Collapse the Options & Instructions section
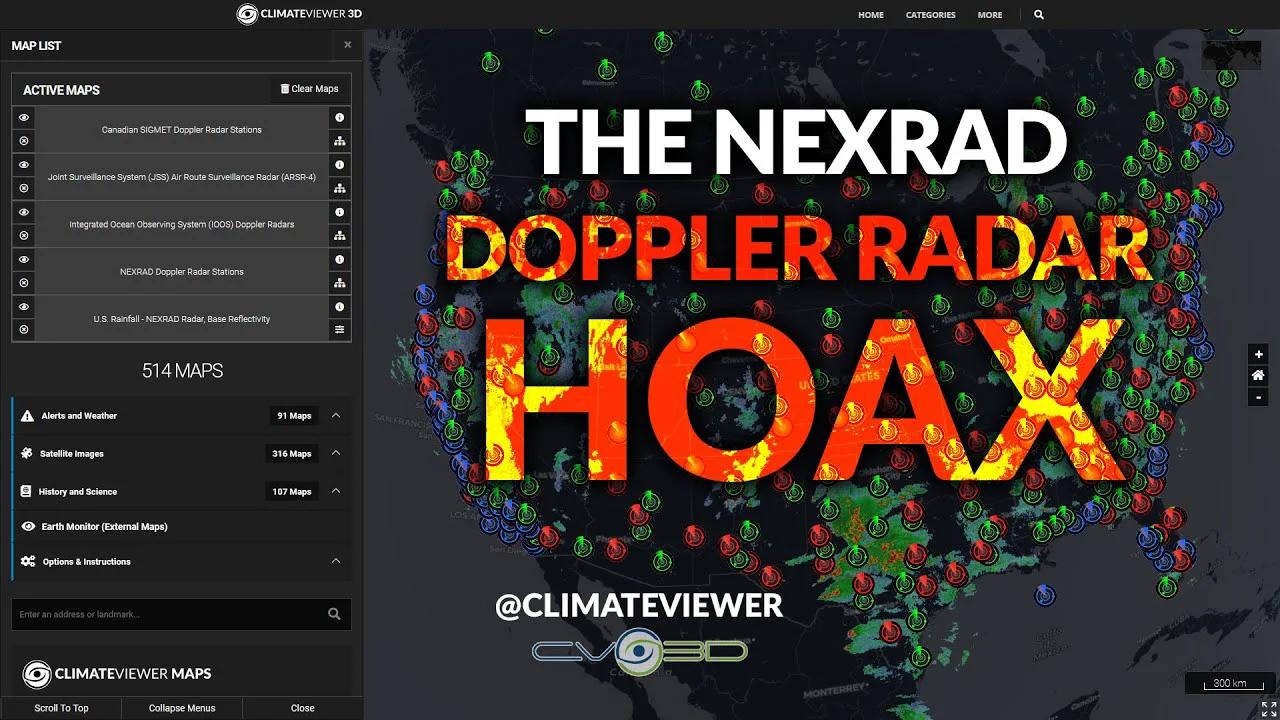The width and height of the screenshot is (1280, 720). 336,561
